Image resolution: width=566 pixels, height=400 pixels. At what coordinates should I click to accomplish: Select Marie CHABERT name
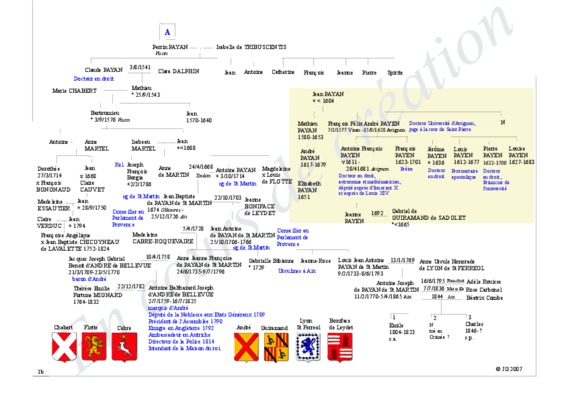pos(74,91)
